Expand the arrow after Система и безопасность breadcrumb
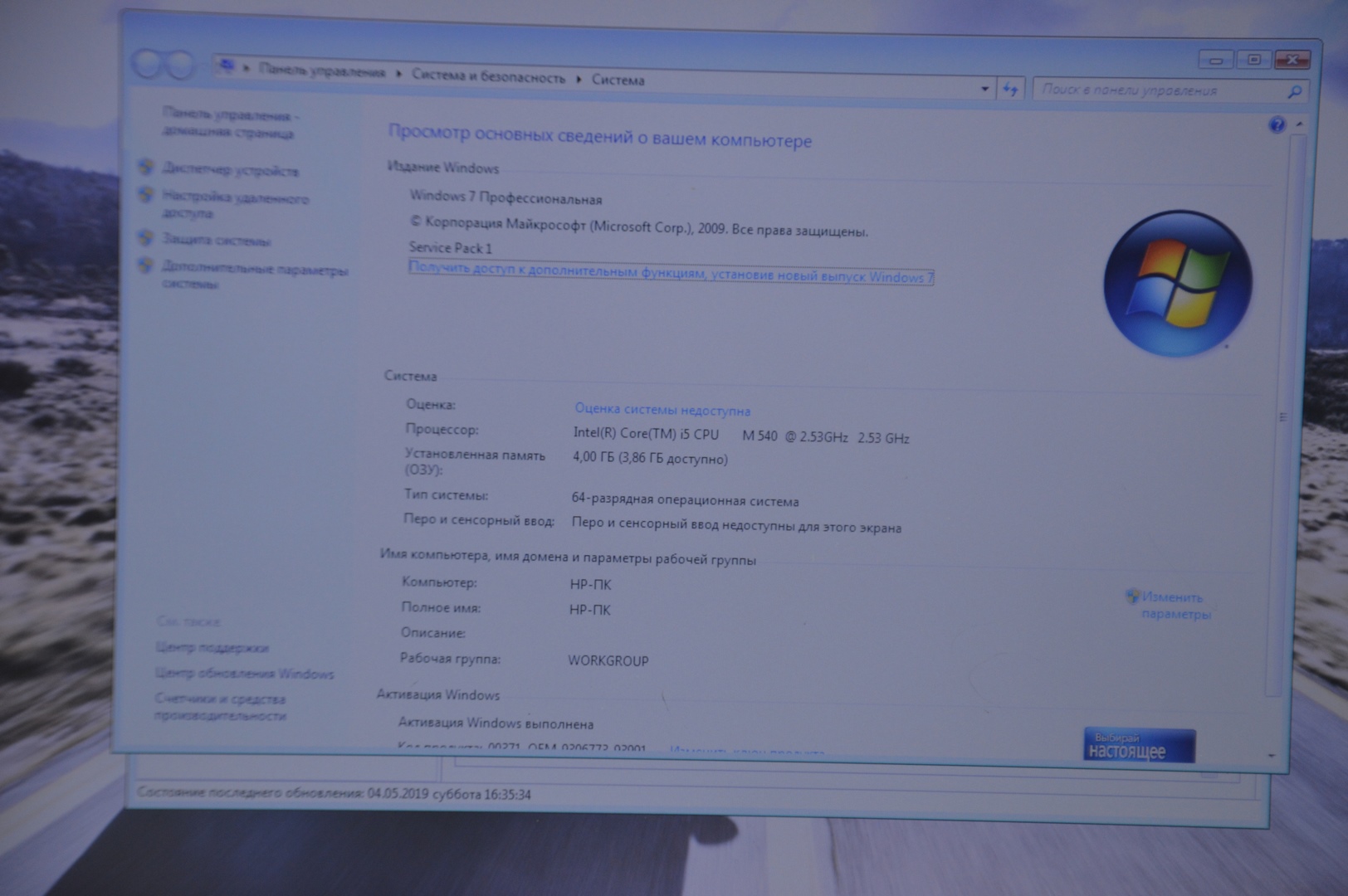Screen dimensions: 1348x896 click(x=579, y=79)
